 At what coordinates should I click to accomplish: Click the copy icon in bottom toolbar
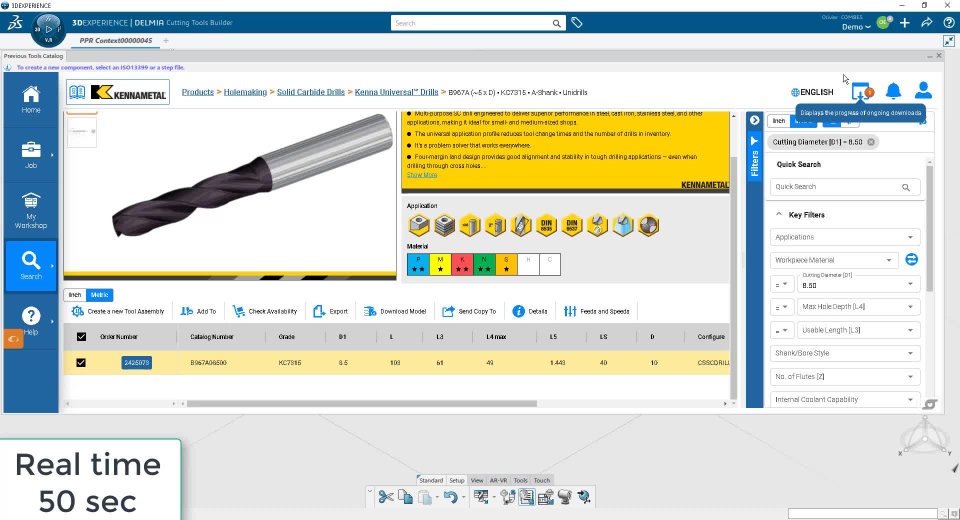click(x=405, y=497)
